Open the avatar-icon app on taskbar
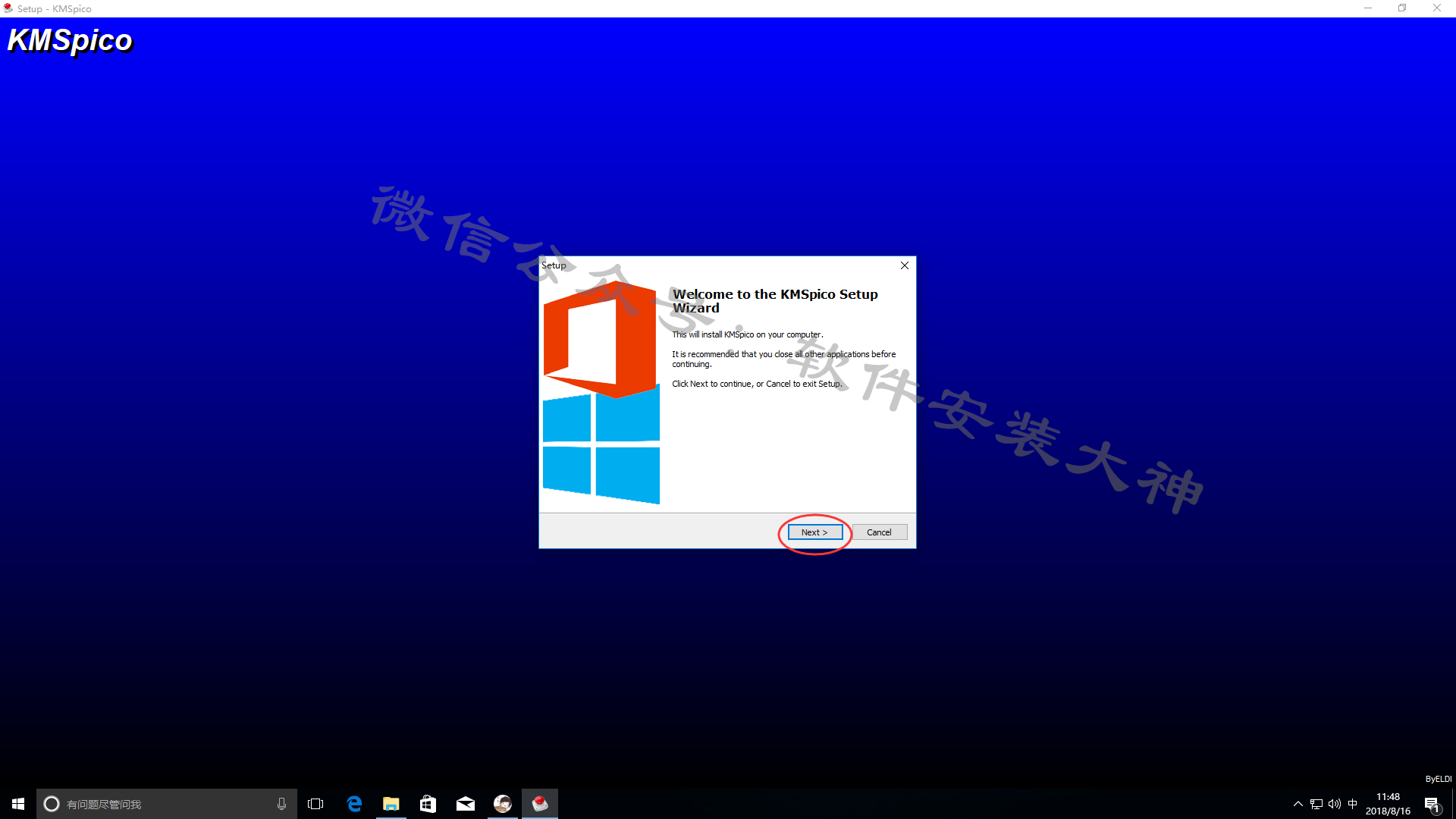Viewport: 1456px width, 819px height. coord(503,804)
